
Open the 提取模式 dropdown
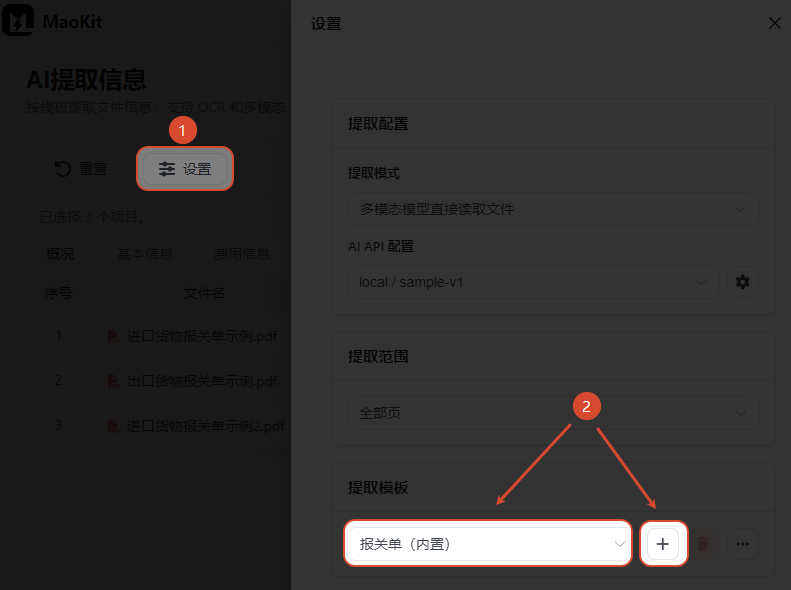coord(553,209)
